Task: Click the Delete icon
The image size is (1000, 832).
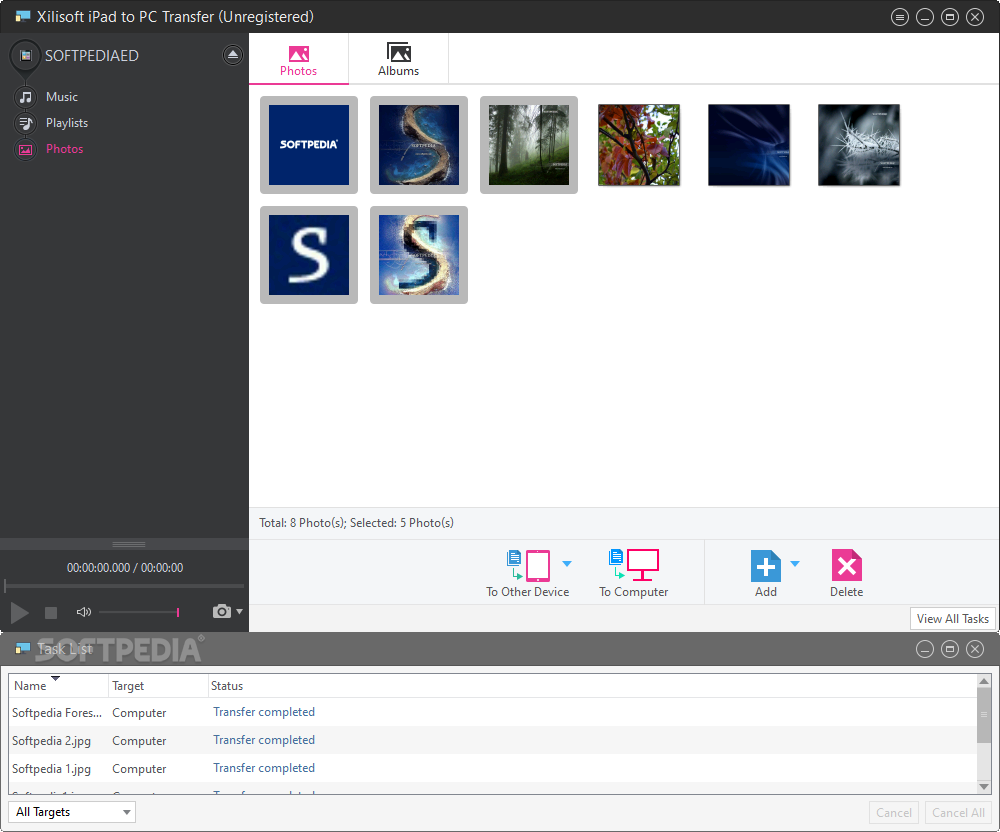Action: [846, 566]
